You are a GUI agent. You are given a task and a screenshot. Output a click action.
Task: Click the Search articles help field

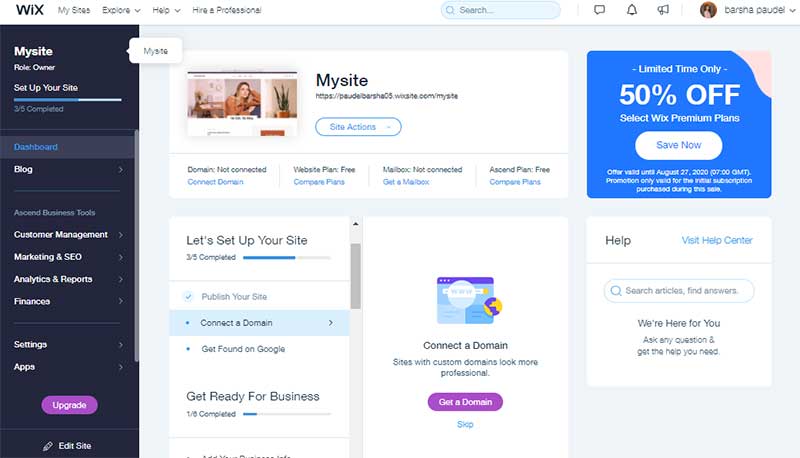point(679,291)
